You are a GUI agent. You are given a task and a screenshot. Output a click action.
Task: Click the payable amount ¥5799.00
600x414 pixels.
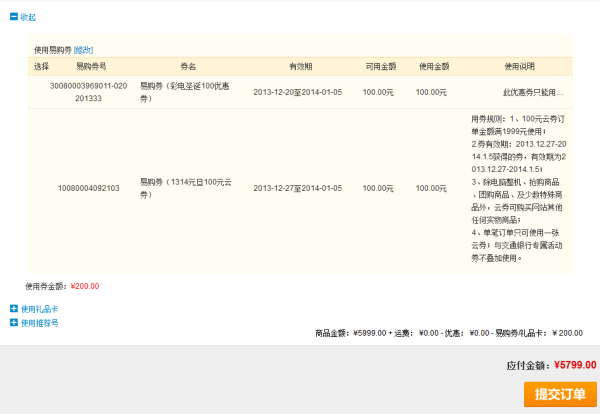point(575,365)
